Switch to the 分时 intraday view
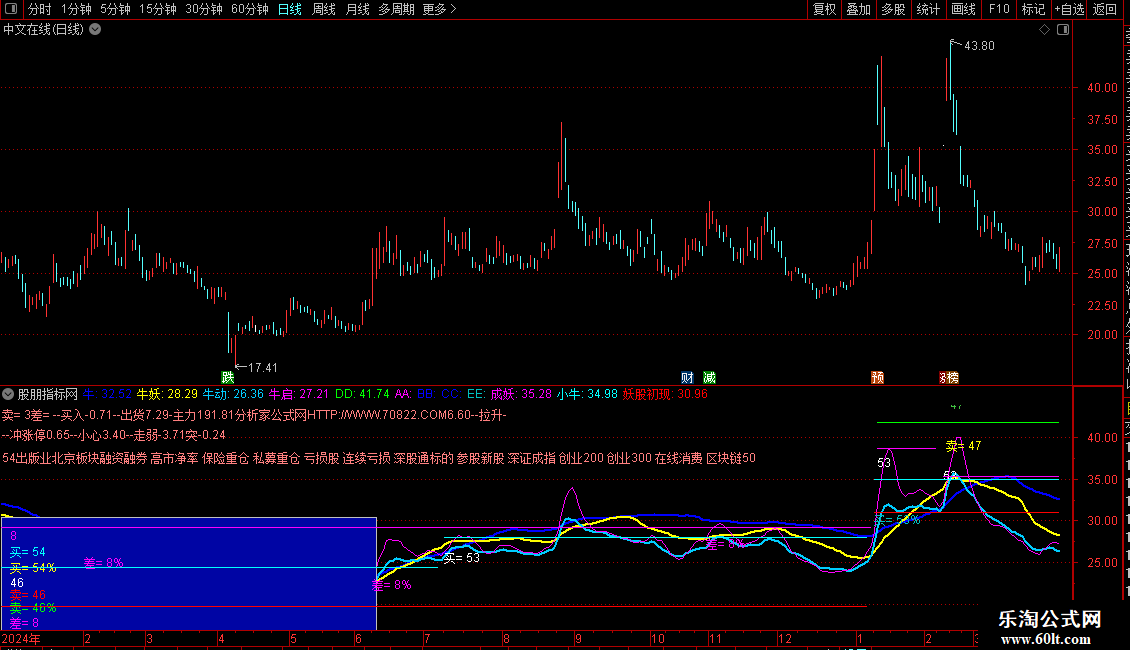This screenshot has height=650, width=1130. tap(39, 10)
